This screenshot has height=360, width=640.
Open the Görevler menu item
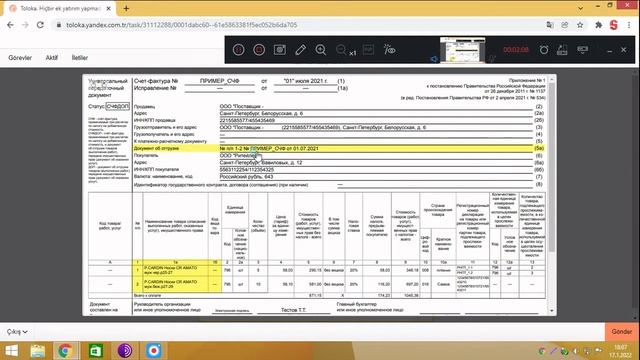click(20, 58)
